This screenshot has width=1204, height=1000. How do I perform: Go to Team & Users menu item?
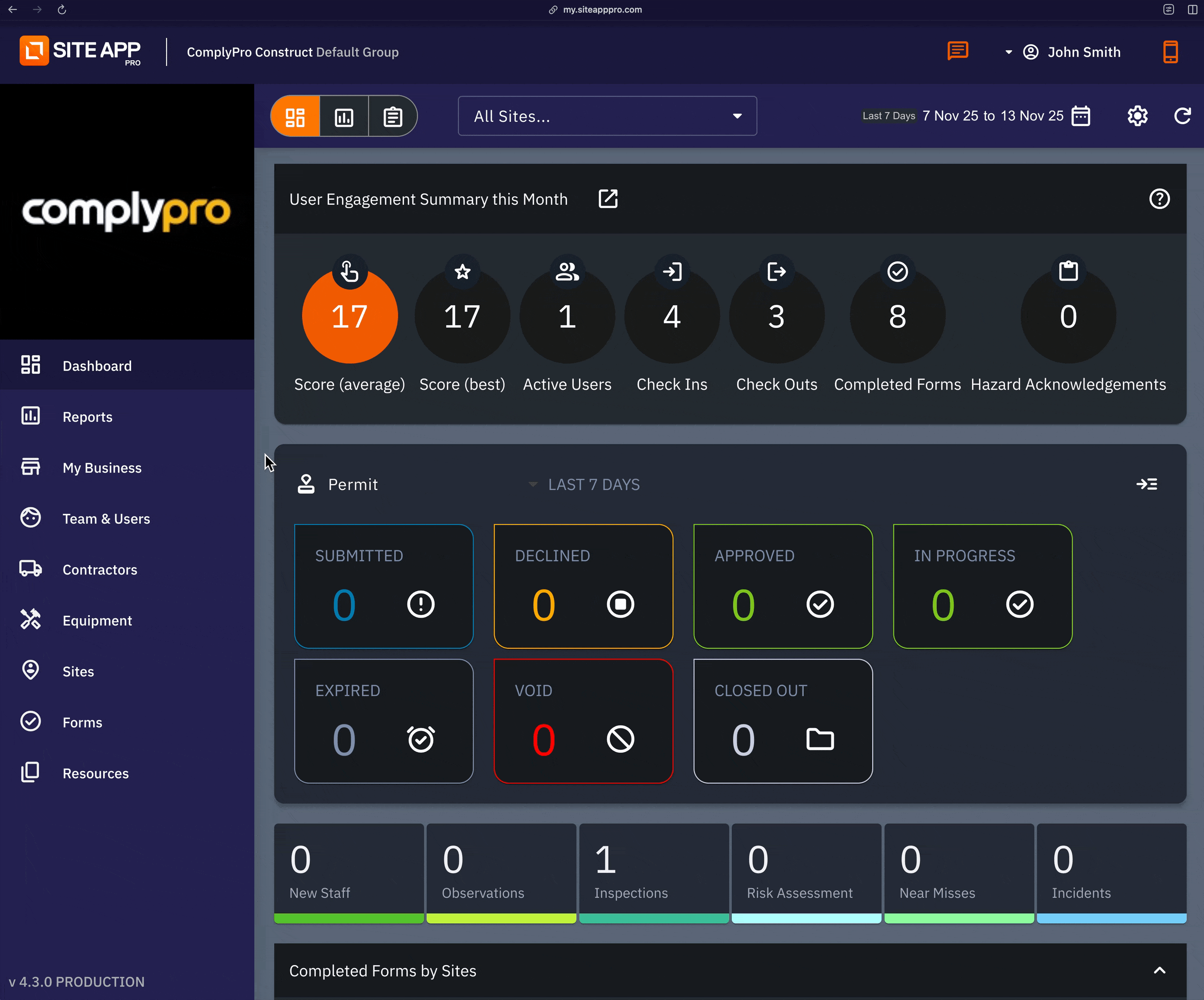point(106,519)
